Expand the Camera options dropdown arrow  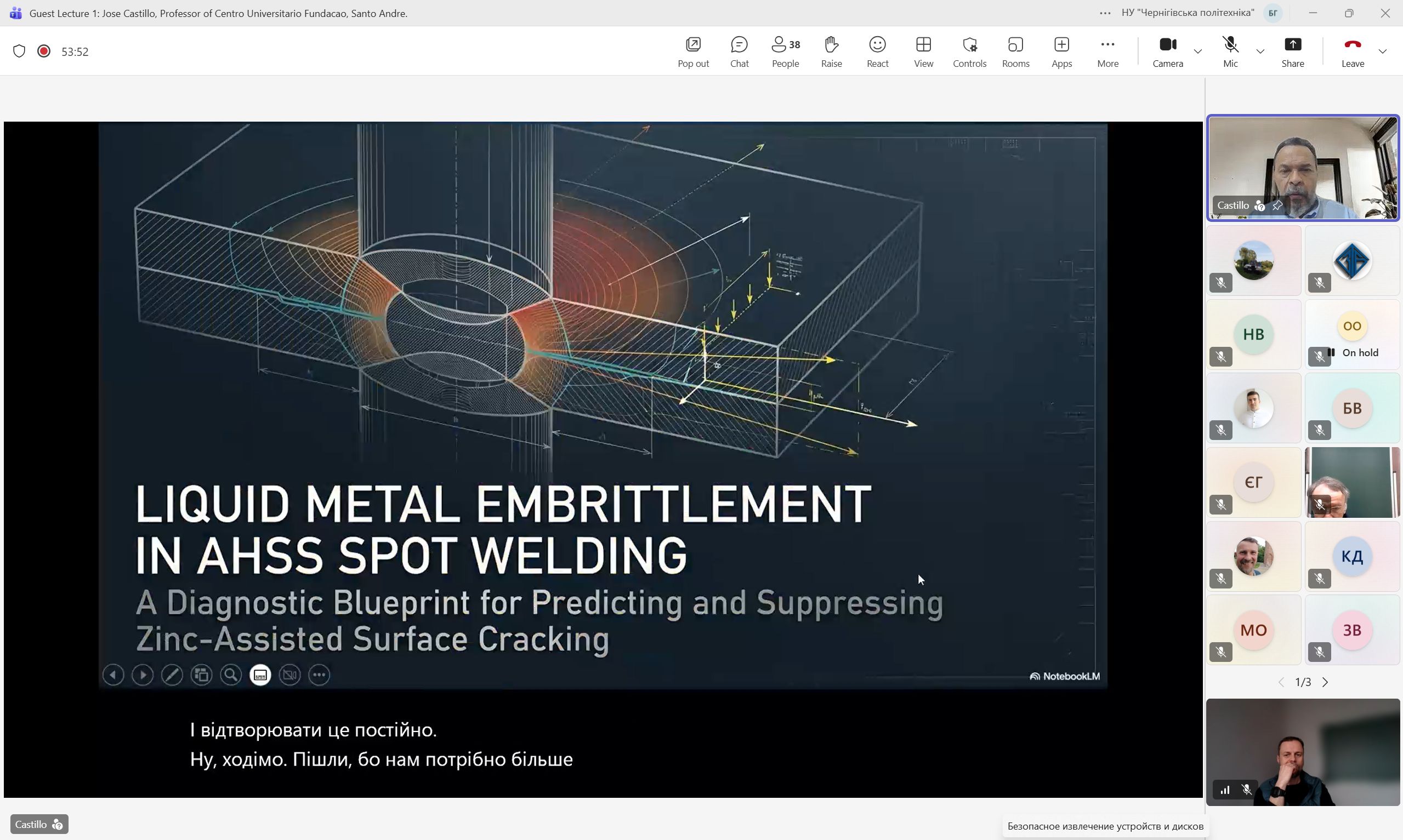(x=1197, y=52)
